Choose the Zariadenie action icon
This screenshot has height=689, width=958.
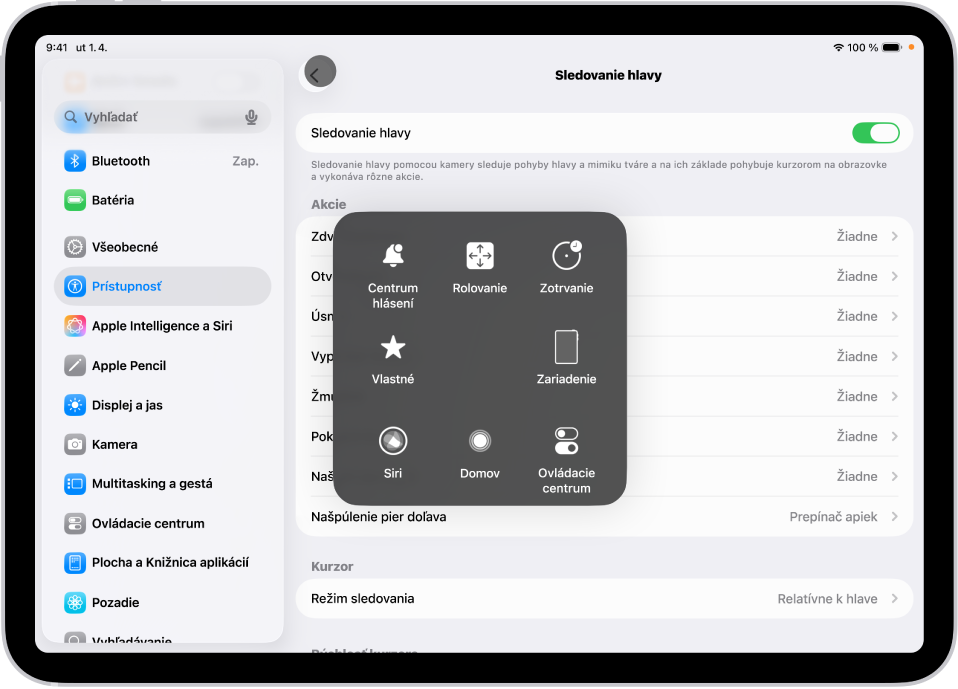[x=566, y=347]
